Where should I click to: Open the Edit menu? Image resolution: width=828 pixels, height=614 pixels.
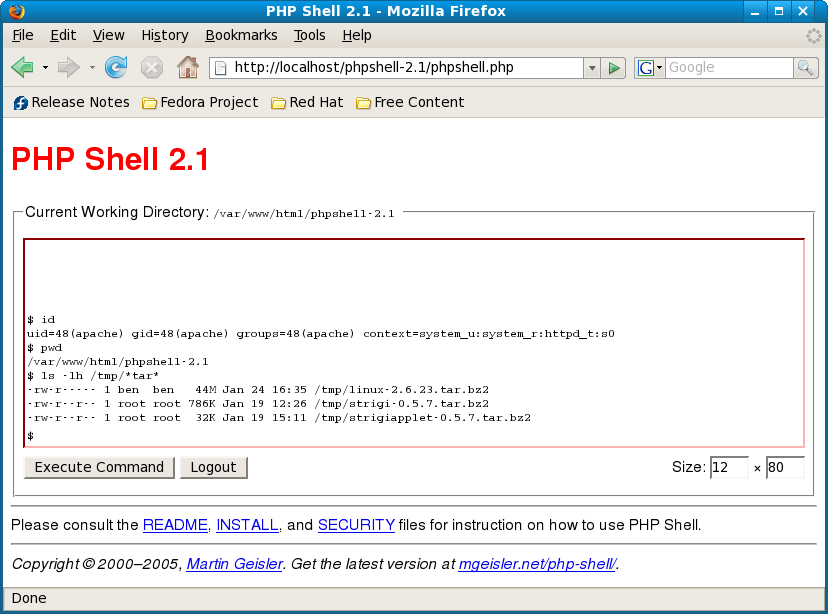(63, 35)
